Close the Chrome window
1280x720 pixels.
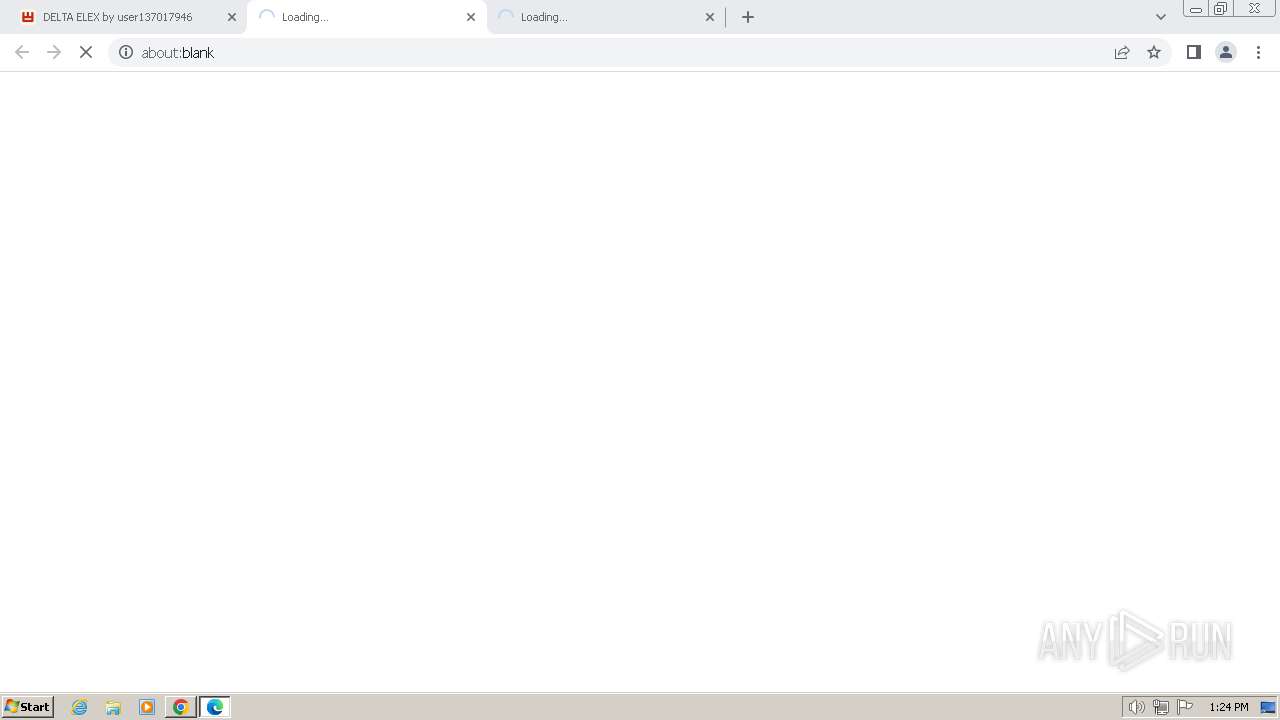[1254, 9]
